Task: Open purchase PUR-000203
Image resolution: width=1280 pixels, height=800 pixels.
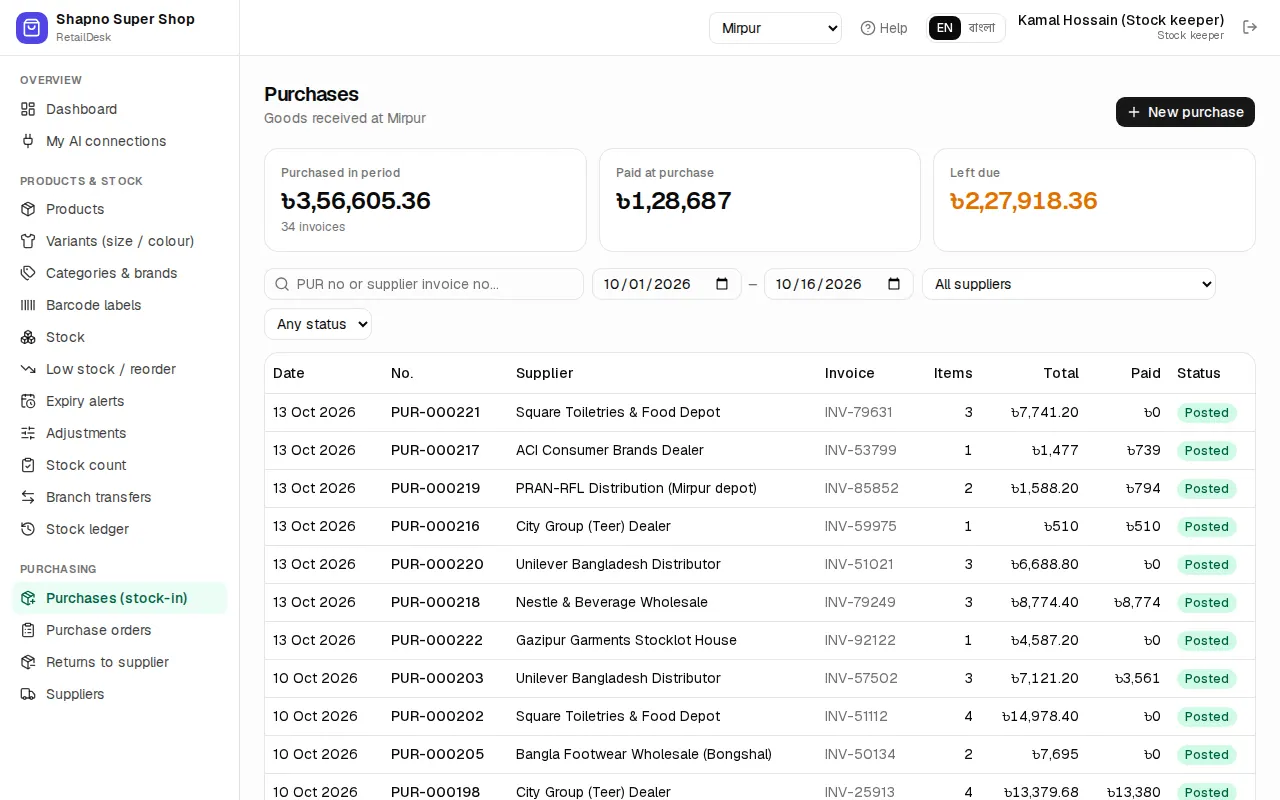Action: click(x=437, y=678)
